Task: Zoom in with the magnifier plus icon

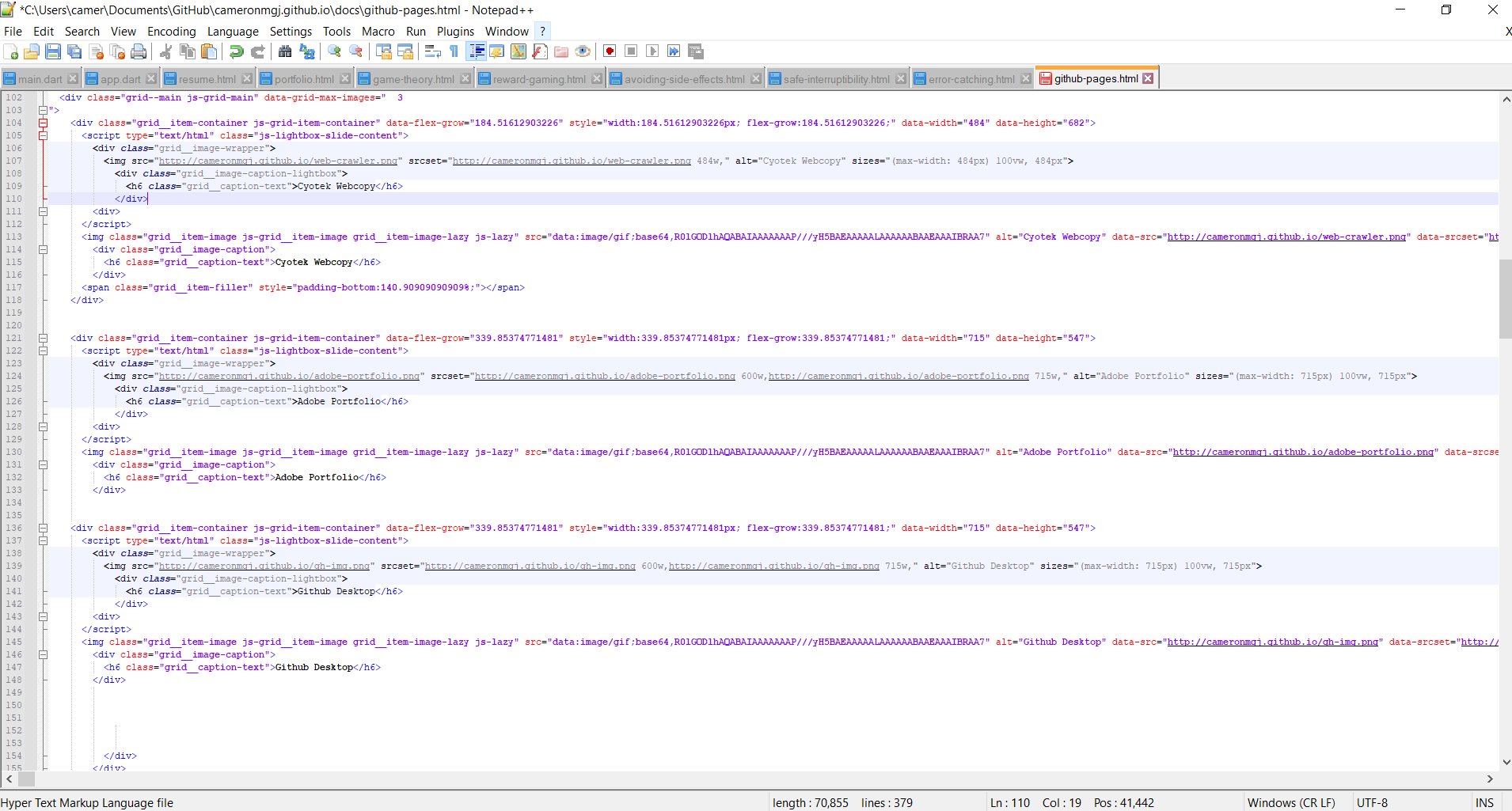Action: click(334, 51)
